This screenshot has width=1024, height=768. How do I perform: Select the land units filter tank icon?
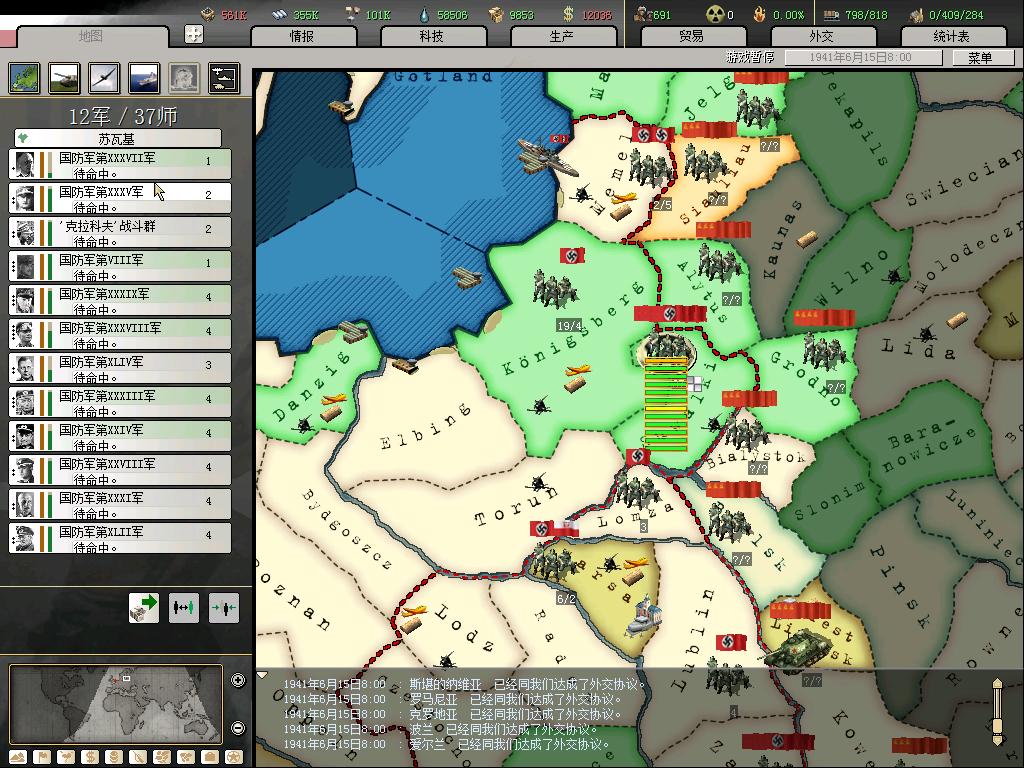[64, 78]
